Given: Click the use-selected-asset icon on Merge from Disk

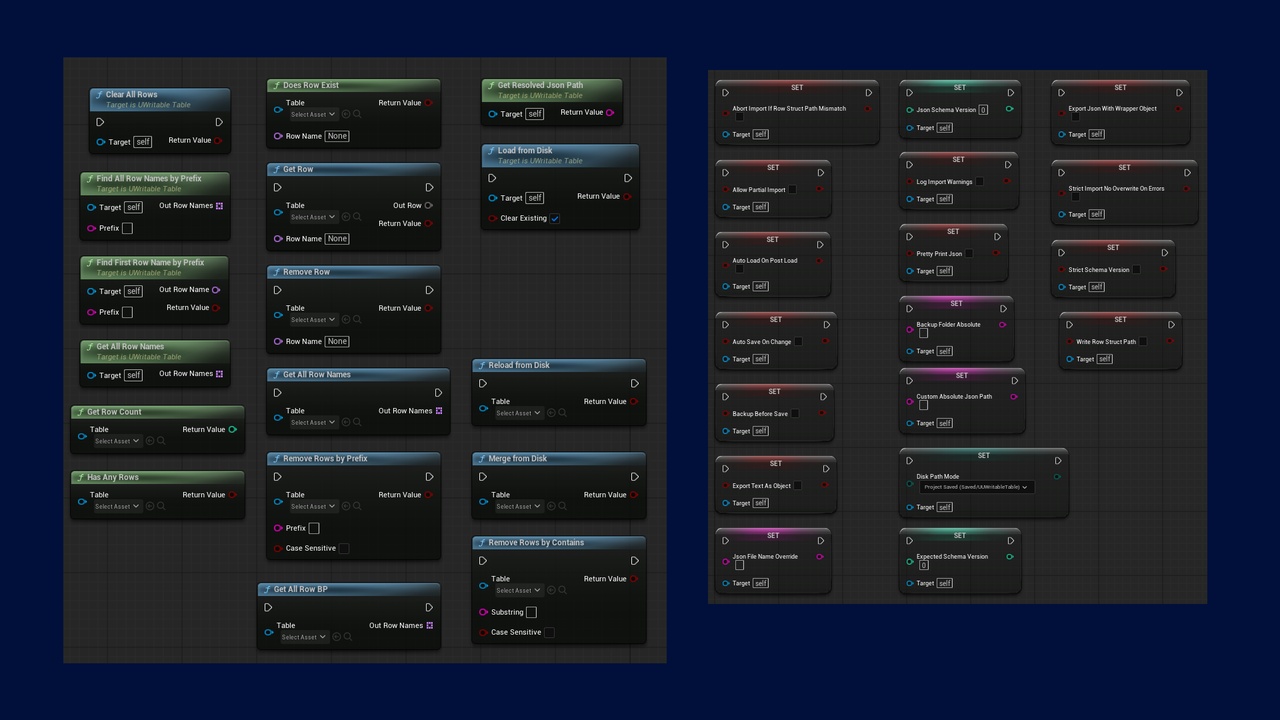Looking at the screenshot, I should (552, 506).
